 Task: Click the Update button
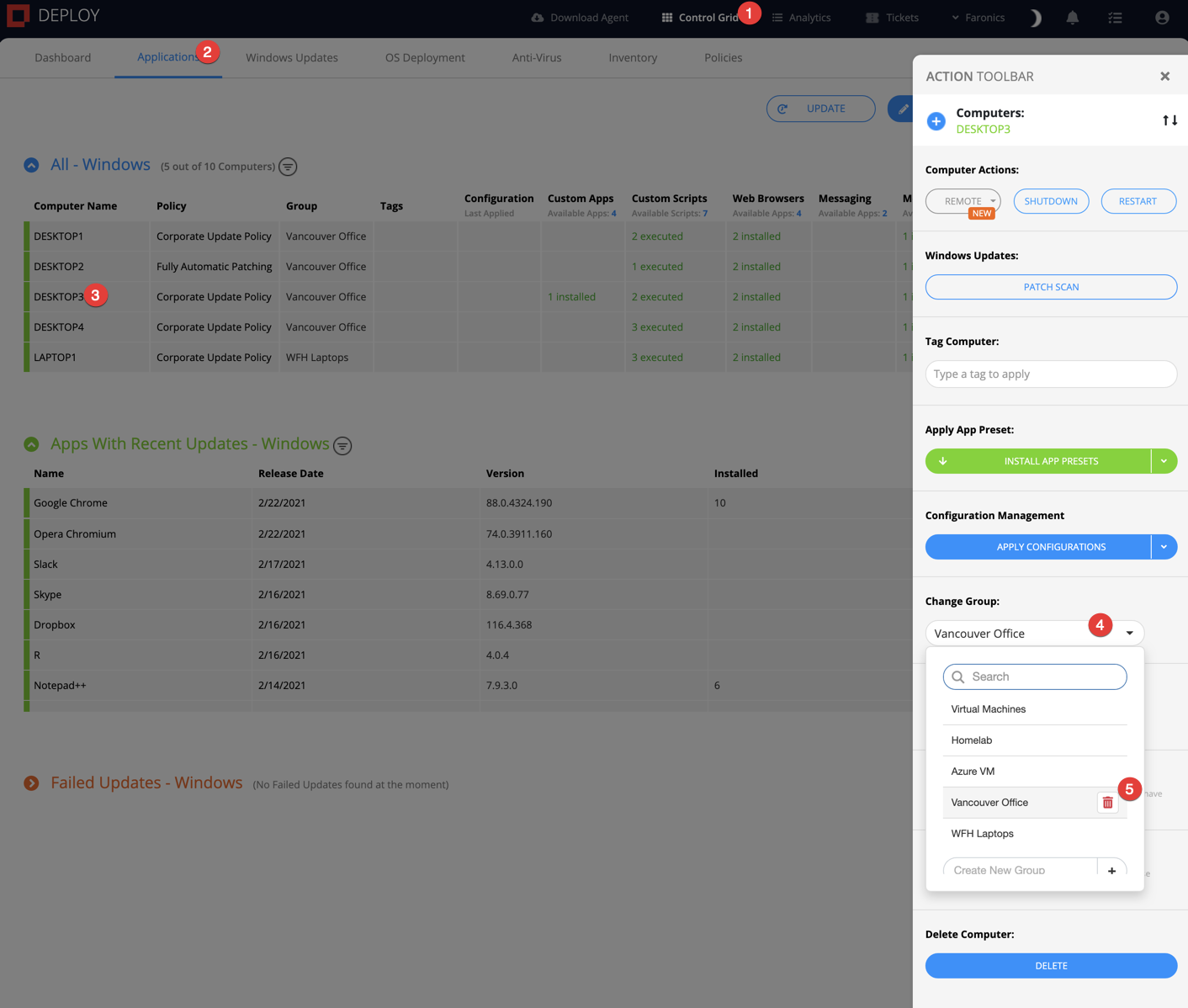pyautogui.click(x=821, y=109)
